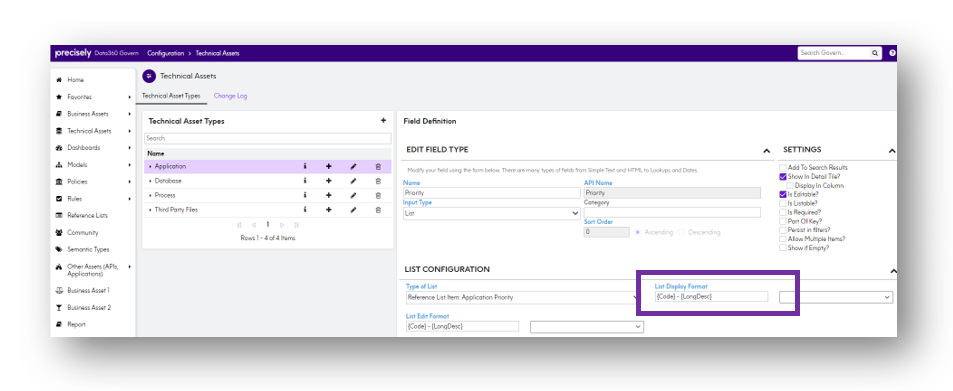Image resolution: width=953 pixels, height=391 pixels.
Task: Click the Reference Lists sidebar icon
Action: [x=59, y=215]
